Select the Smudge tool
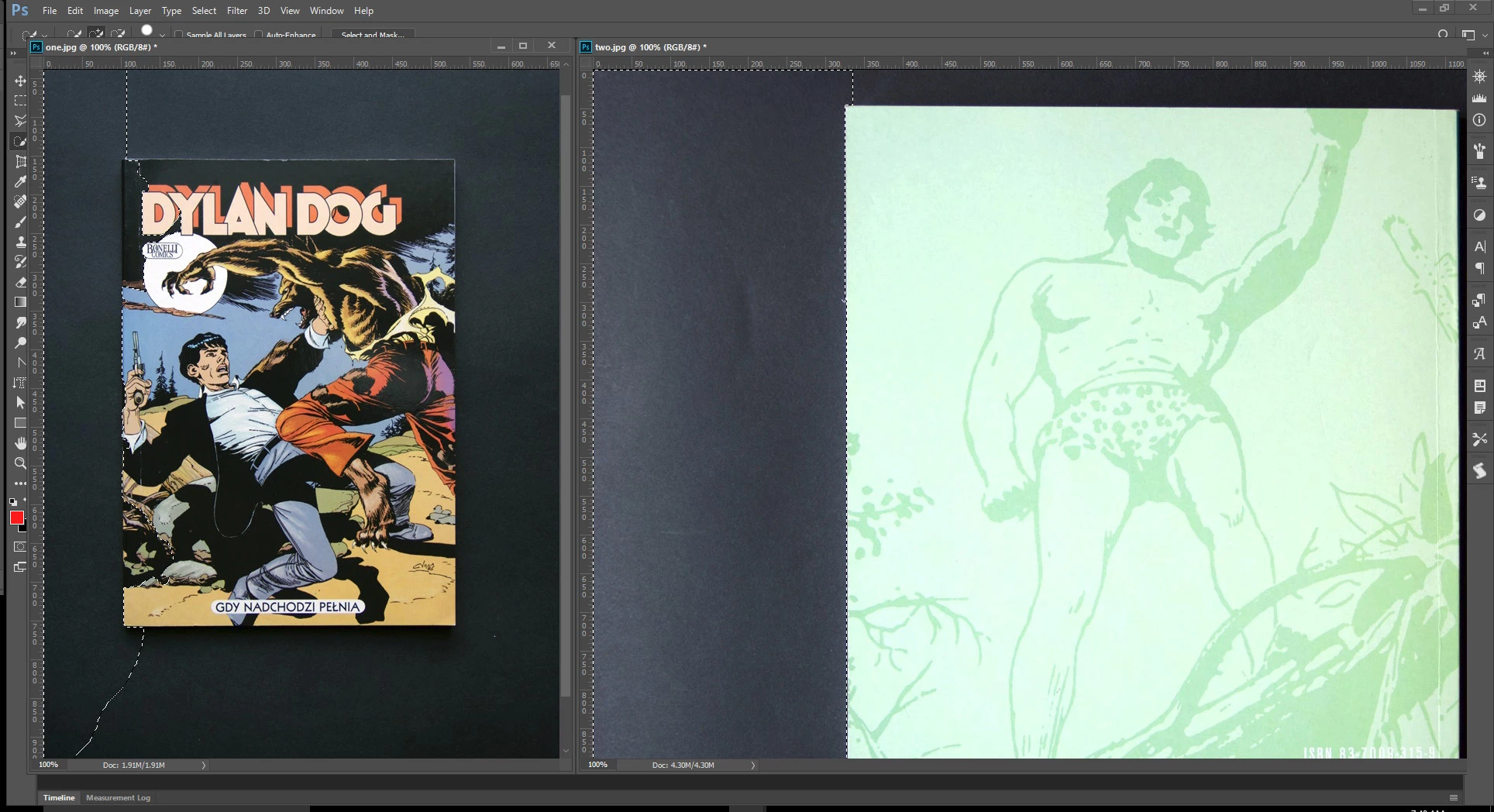 pyautogui.click(x=20, y=322)
